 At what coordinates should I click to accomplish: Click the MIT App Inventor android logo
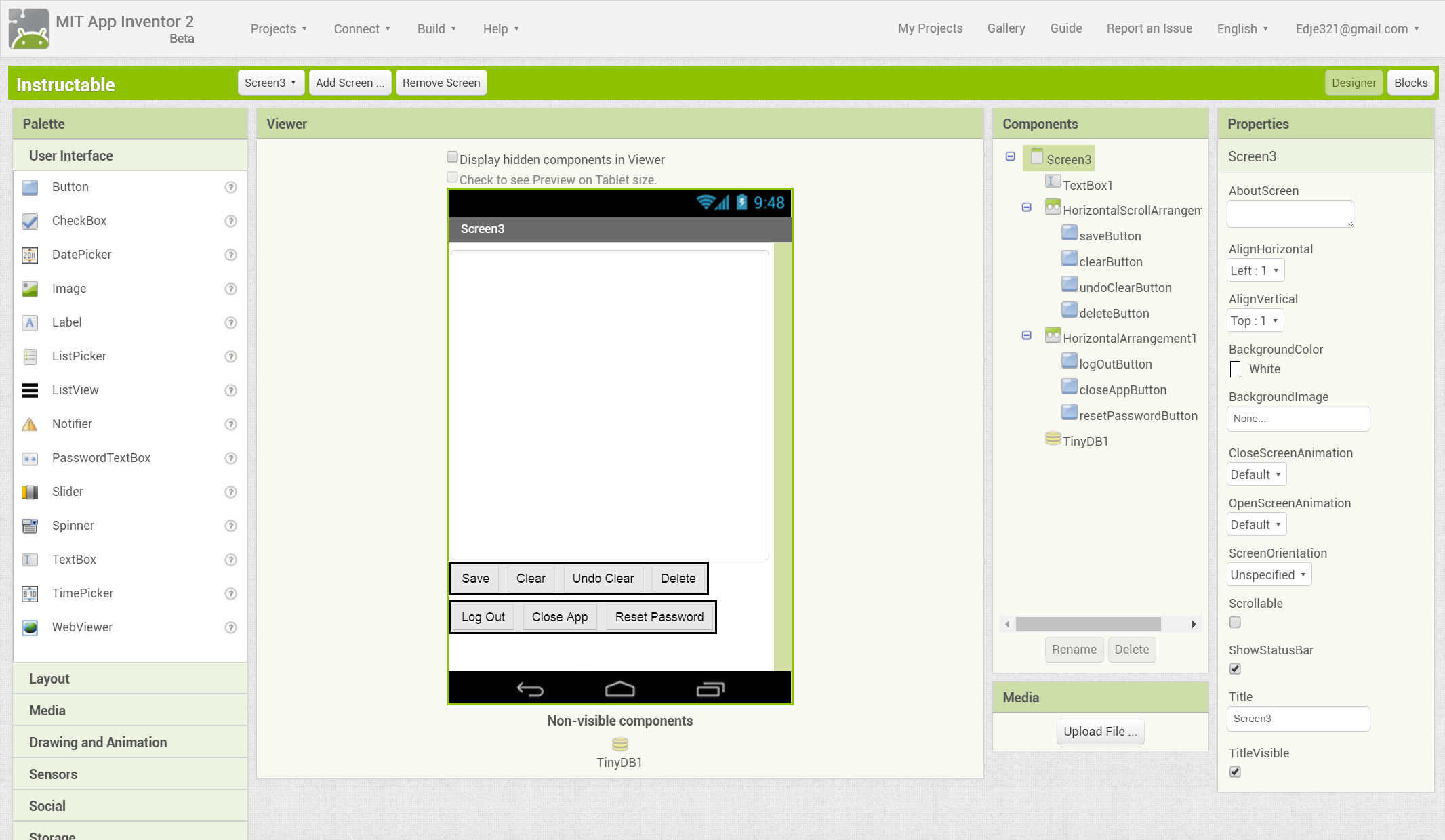[x=28, y=28]
